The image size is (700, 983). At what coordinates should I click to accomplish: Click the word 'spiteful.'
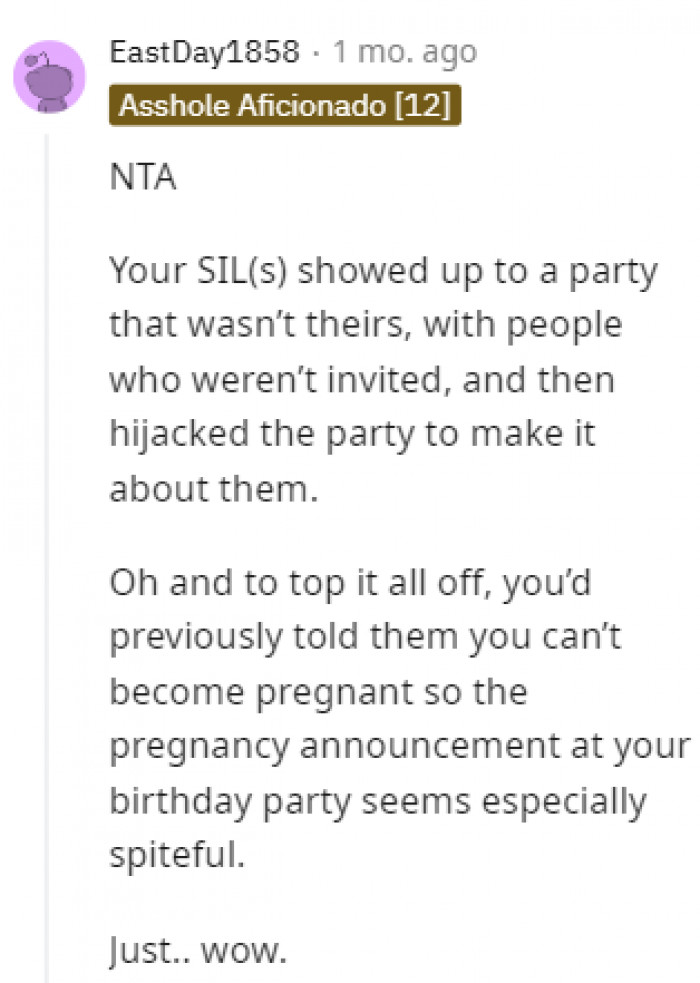tap(175, 856)
